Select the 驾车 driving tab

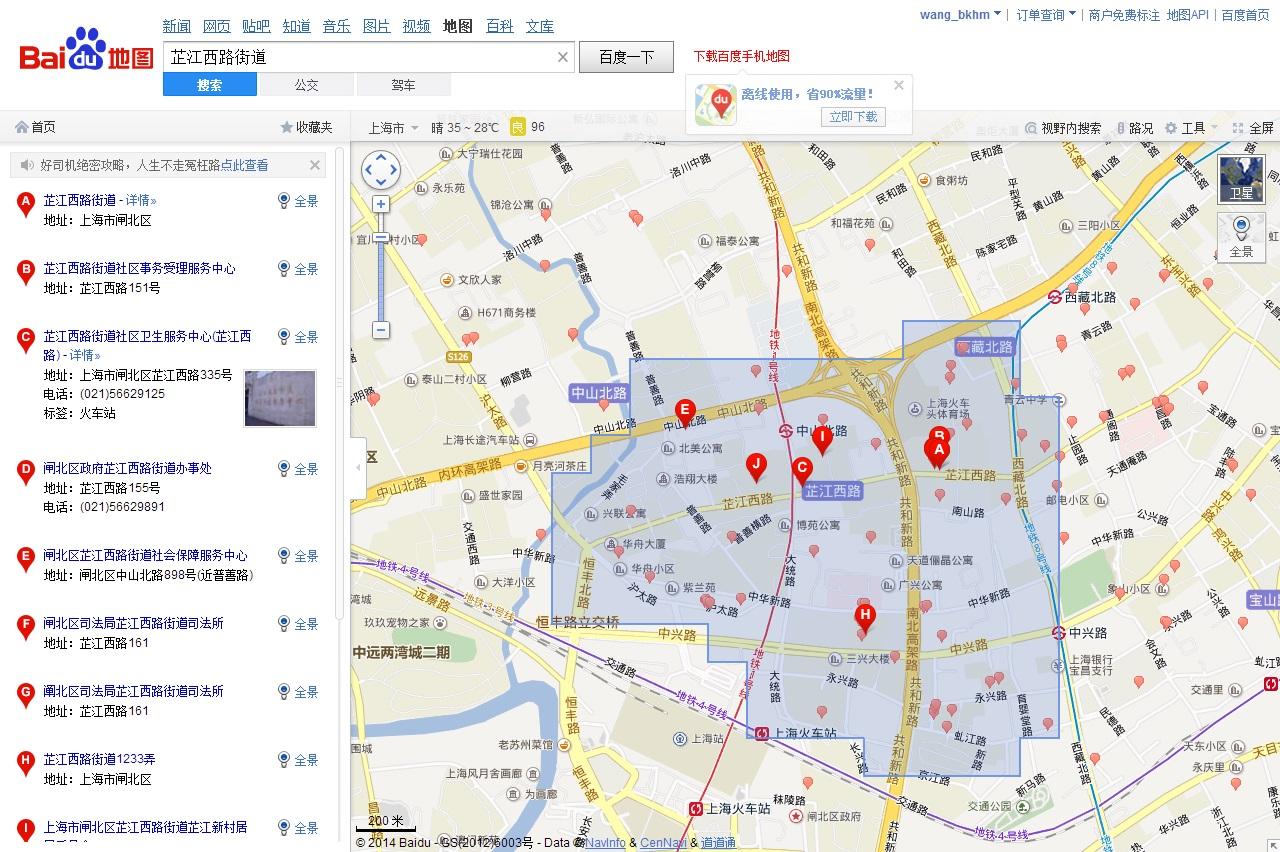click(x=403, y=85)
